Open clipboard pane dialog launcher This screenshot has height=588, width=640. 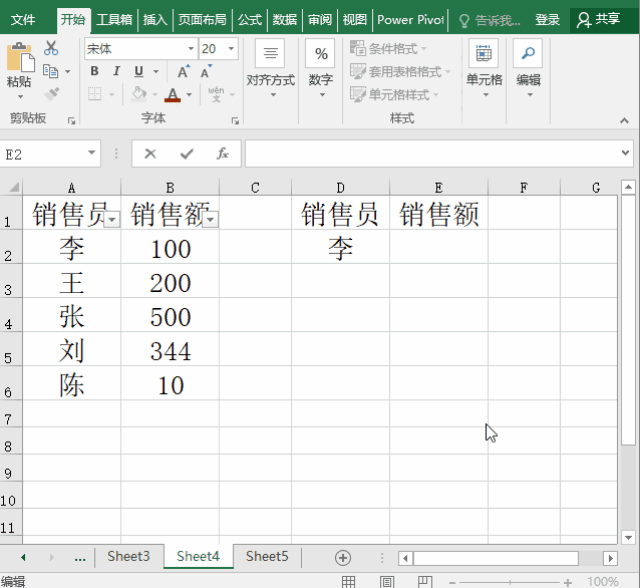click(71, 121)
